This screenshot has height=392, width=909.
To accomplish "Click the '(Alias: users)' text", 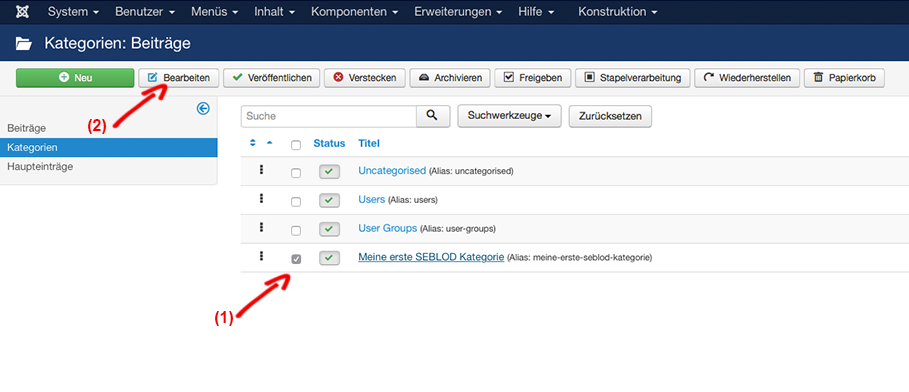I will pos(413,200).
